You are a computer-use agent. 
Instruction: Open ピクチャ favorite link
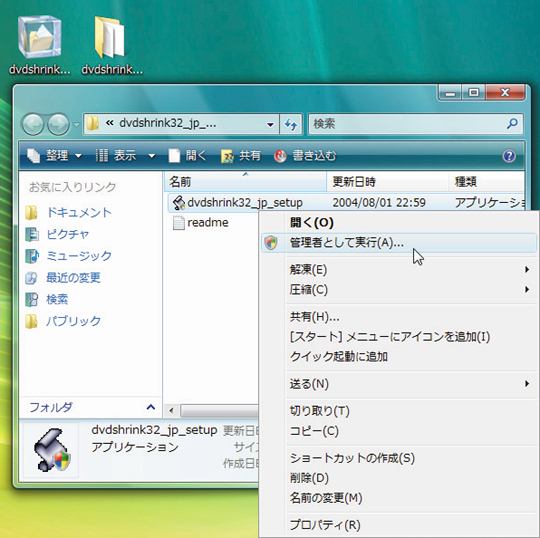click(68, 234)
